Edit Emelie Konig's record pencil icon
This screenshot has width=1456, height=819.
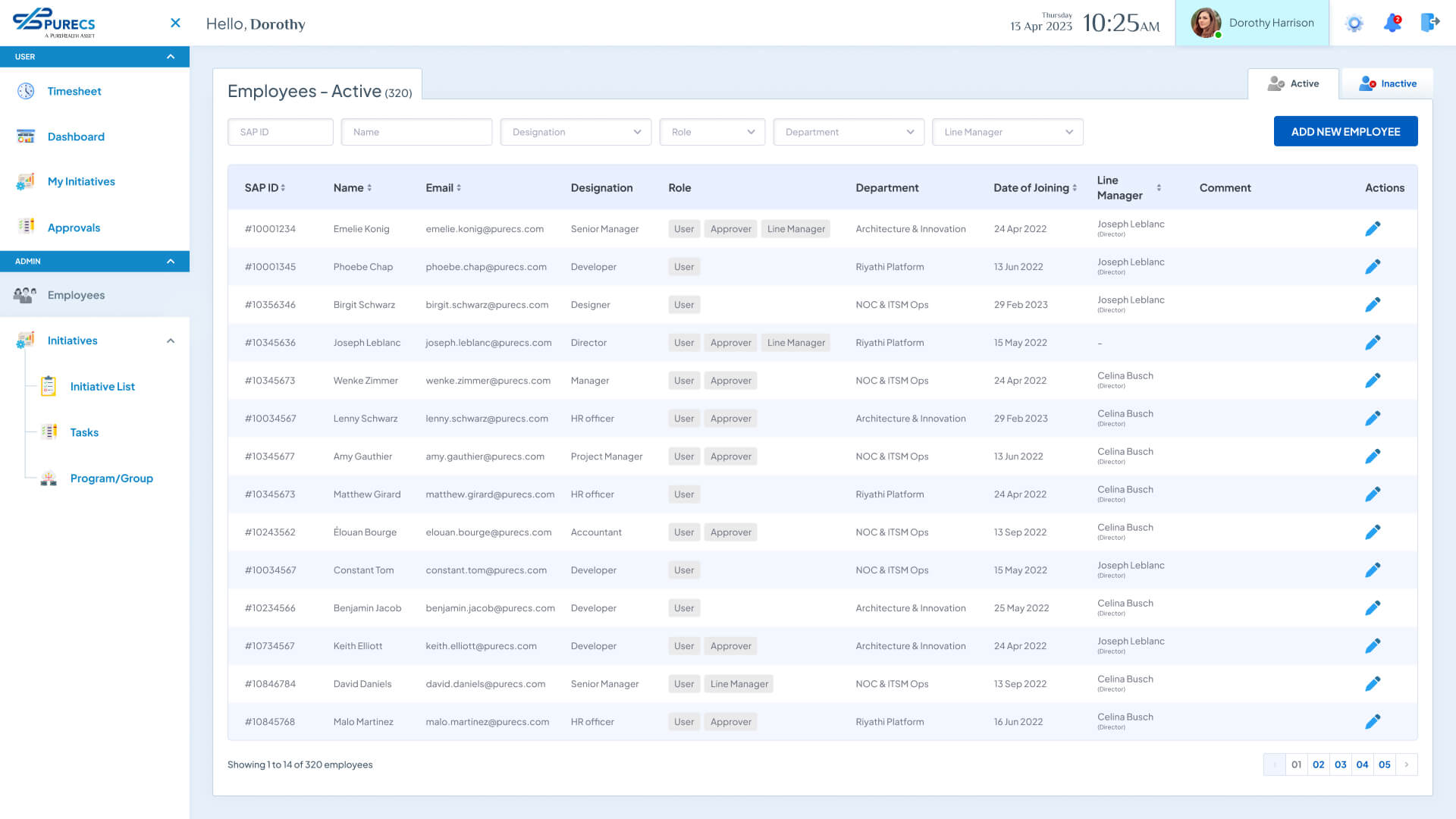1373,229
